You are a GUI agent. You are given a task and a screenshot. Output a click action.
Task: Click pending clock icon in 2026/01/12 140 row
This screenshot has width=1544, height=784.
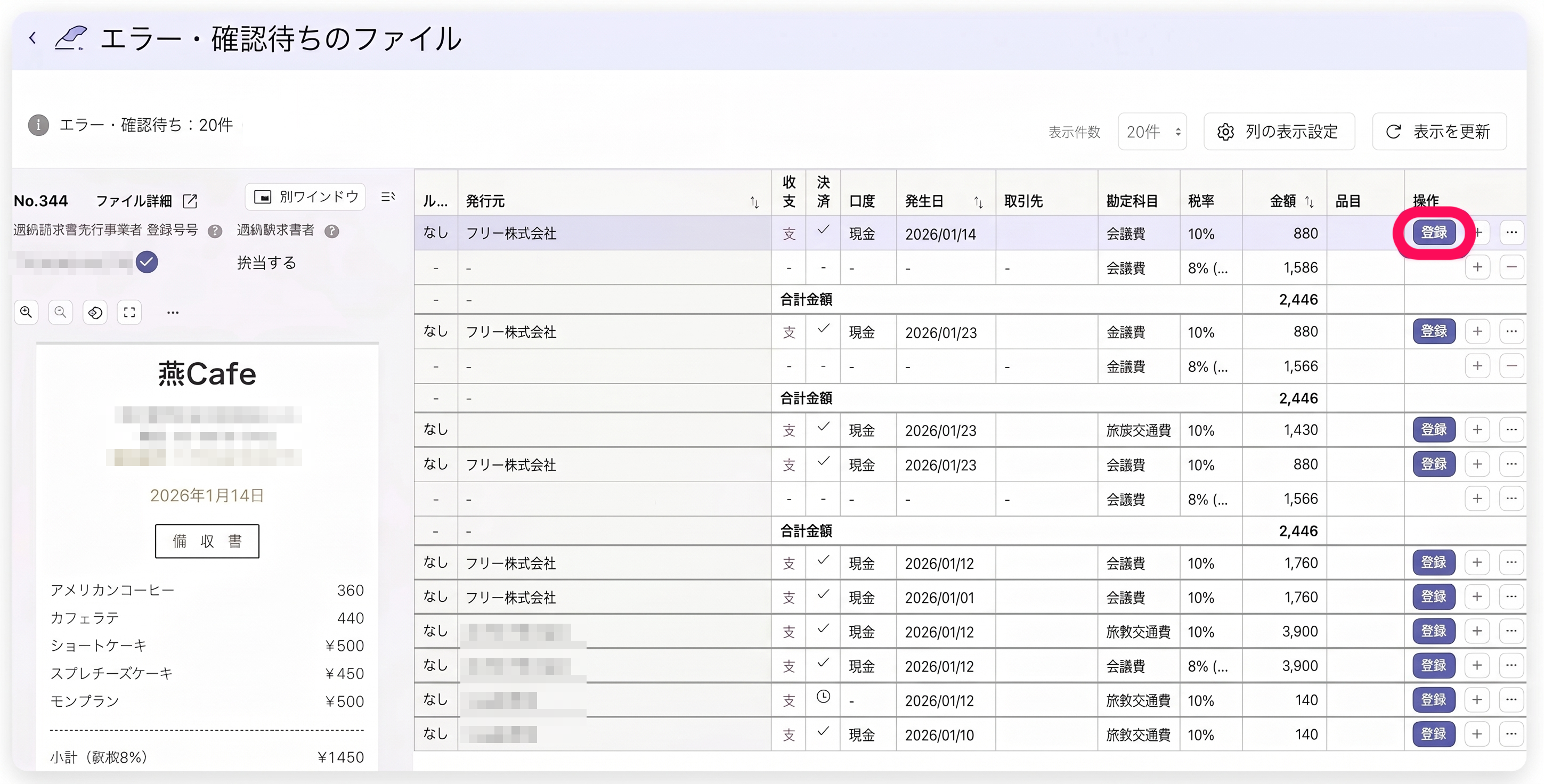[824, 697]
